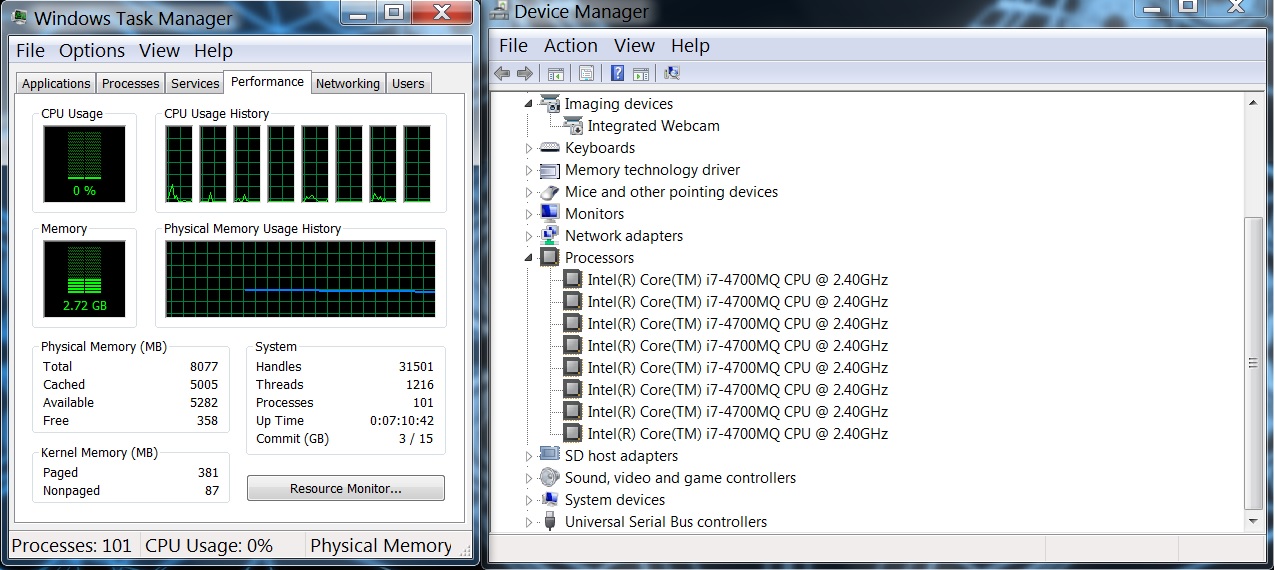
Task: Switch to the Services tab
Action: [195, 84]
